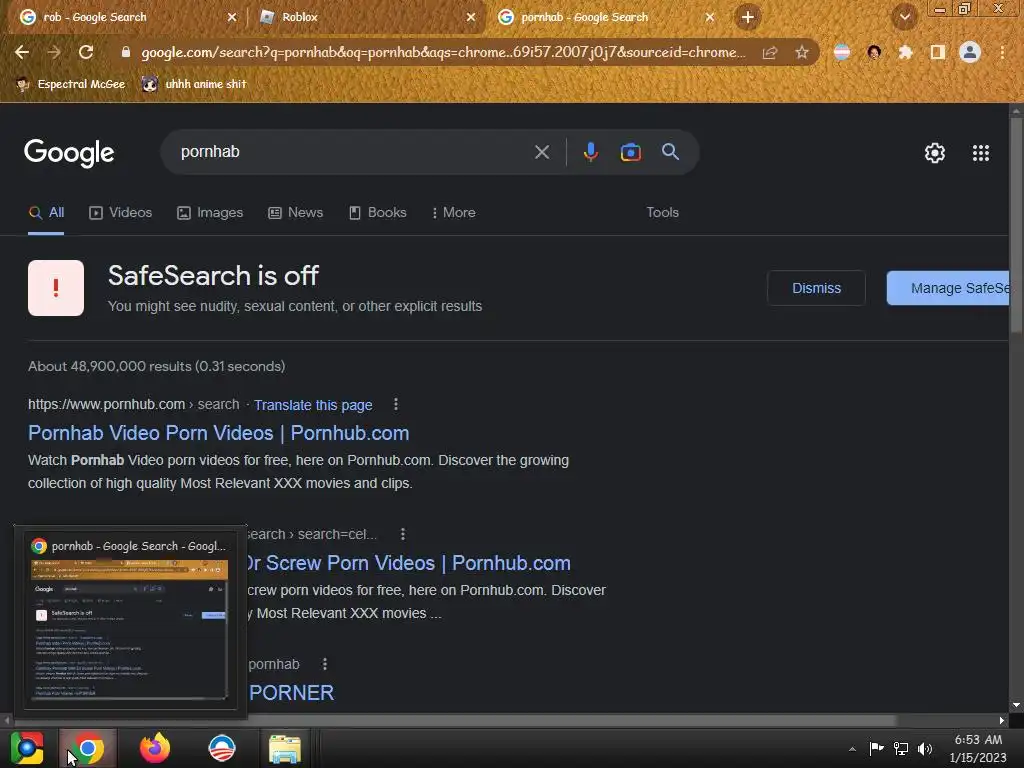Open the file explorer folder in taskbar
1024x768 pixels.
point(285,748)
